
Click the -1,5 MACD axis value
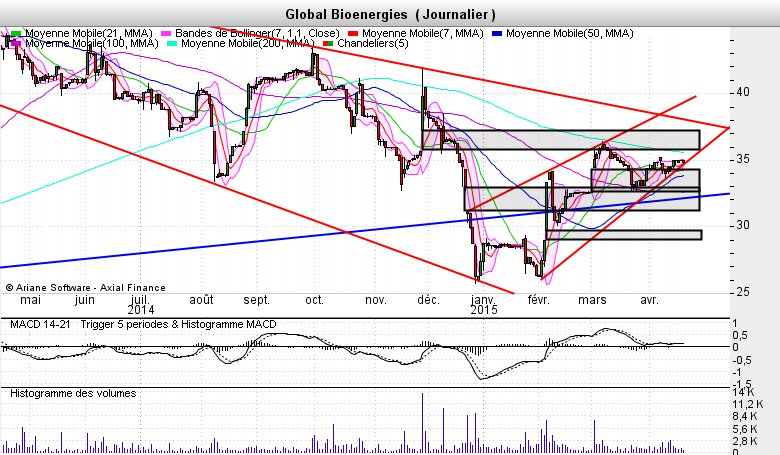[x=740, y=384]
